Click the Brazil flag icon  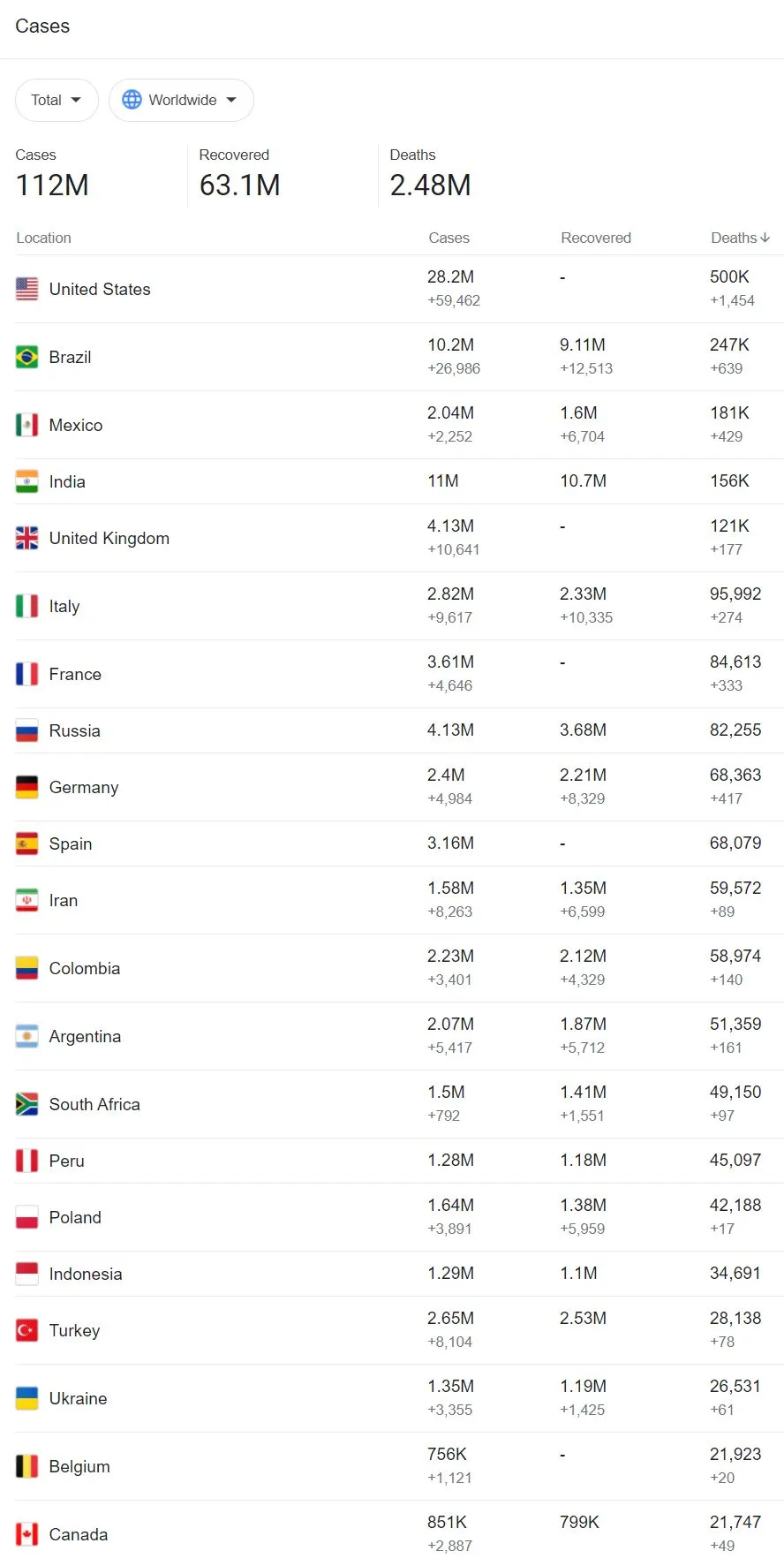[26, 357]
